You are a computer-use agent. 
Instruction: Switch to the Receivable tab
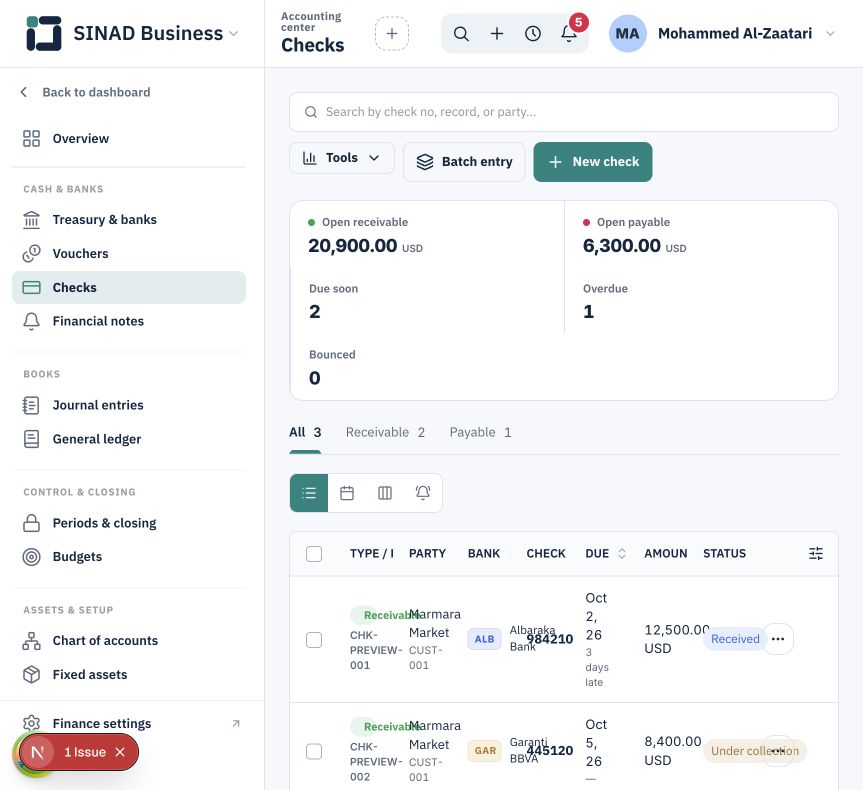[385, 432]
